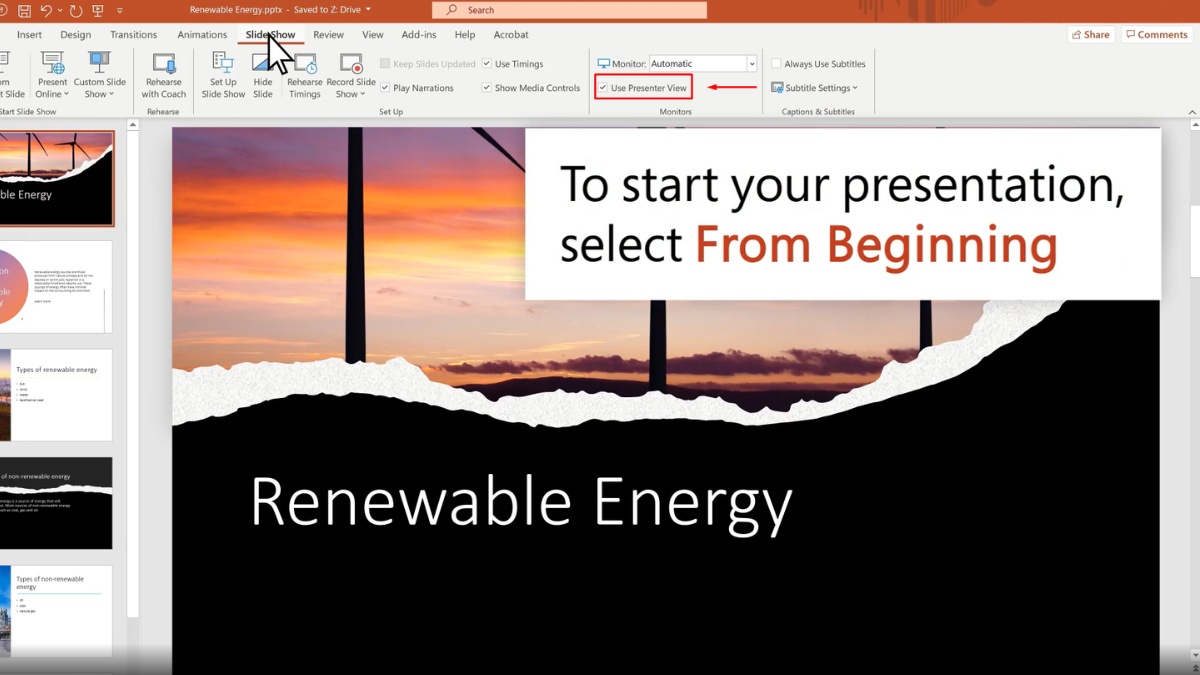Open the Present Online menu
1200x675 pixels.
[x=52, y=76]
